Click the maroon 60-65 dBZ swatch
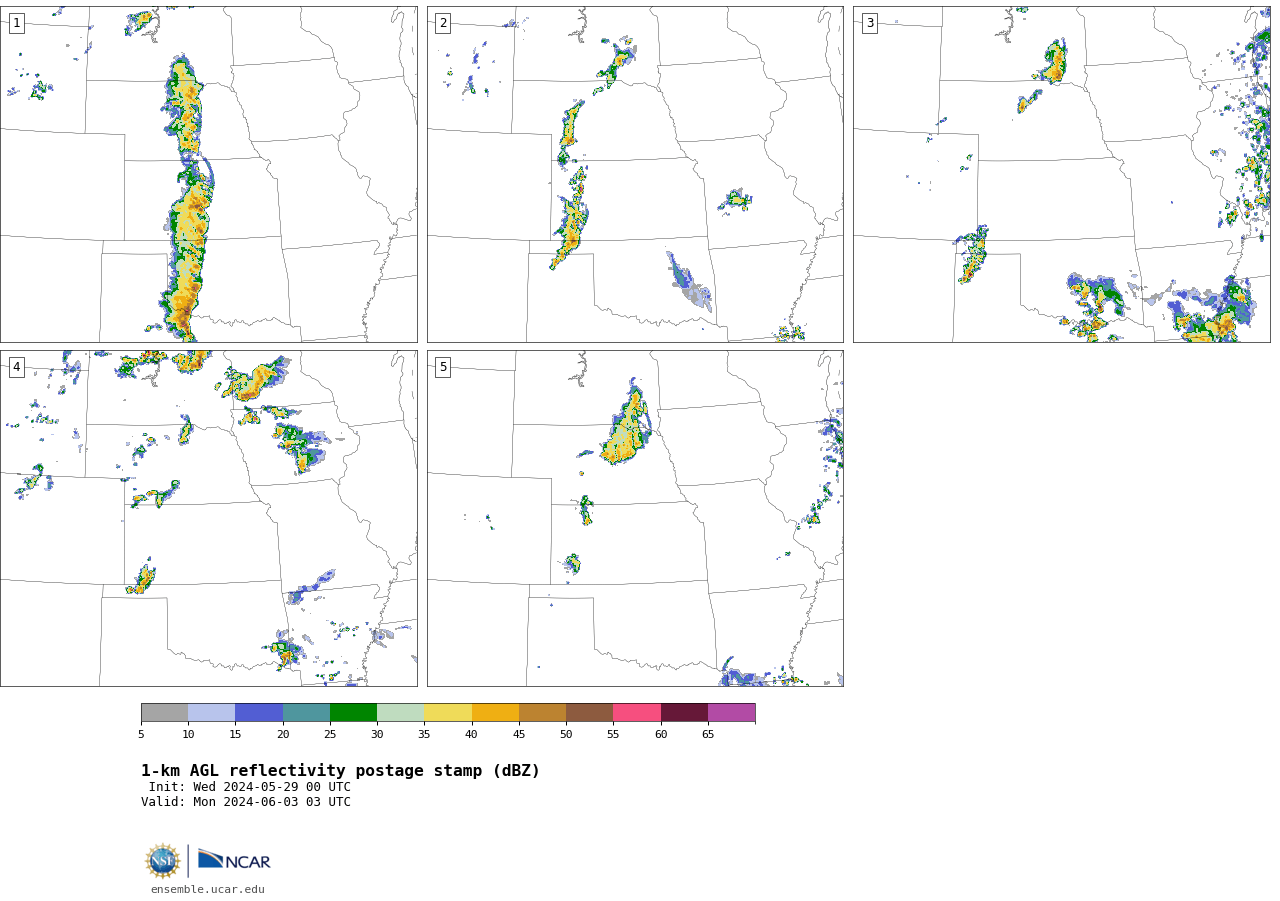Viewport: 1280px width, 901px height. pos(684,712)
